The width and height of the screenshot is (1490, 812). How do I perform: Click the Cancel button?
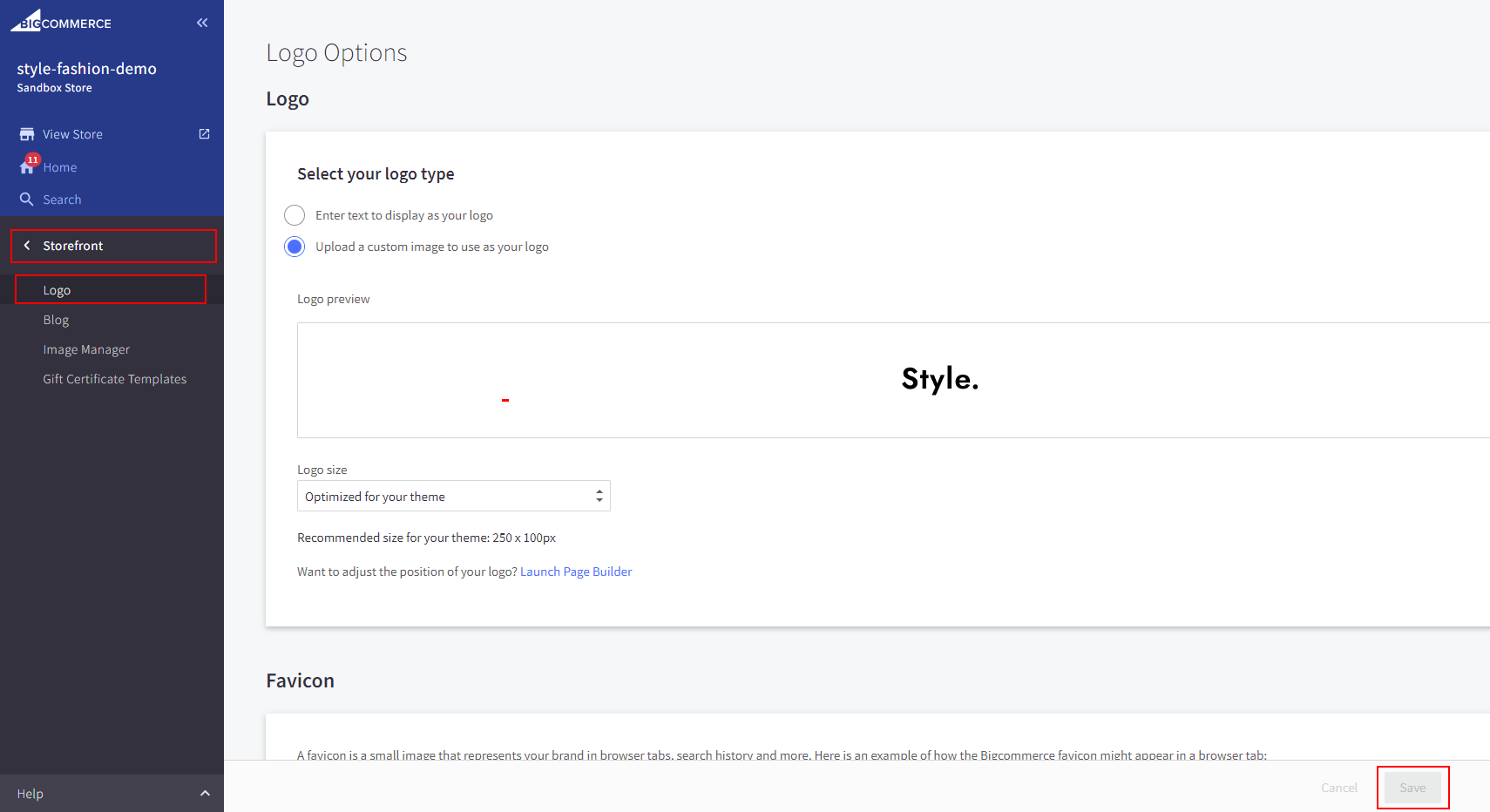tap(1338, 788)
